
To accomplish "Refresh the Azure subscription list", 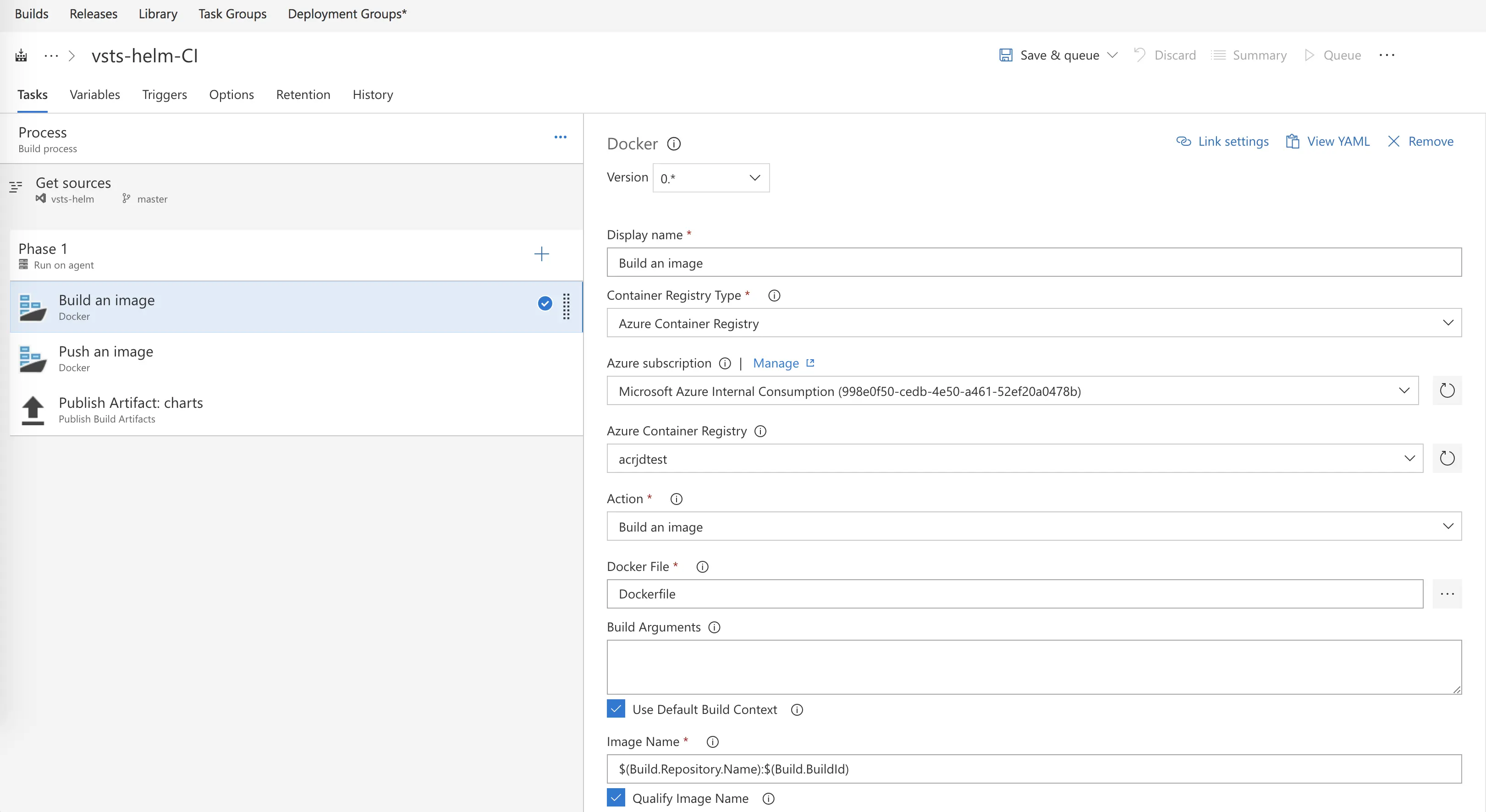I will pos(1447,390).
